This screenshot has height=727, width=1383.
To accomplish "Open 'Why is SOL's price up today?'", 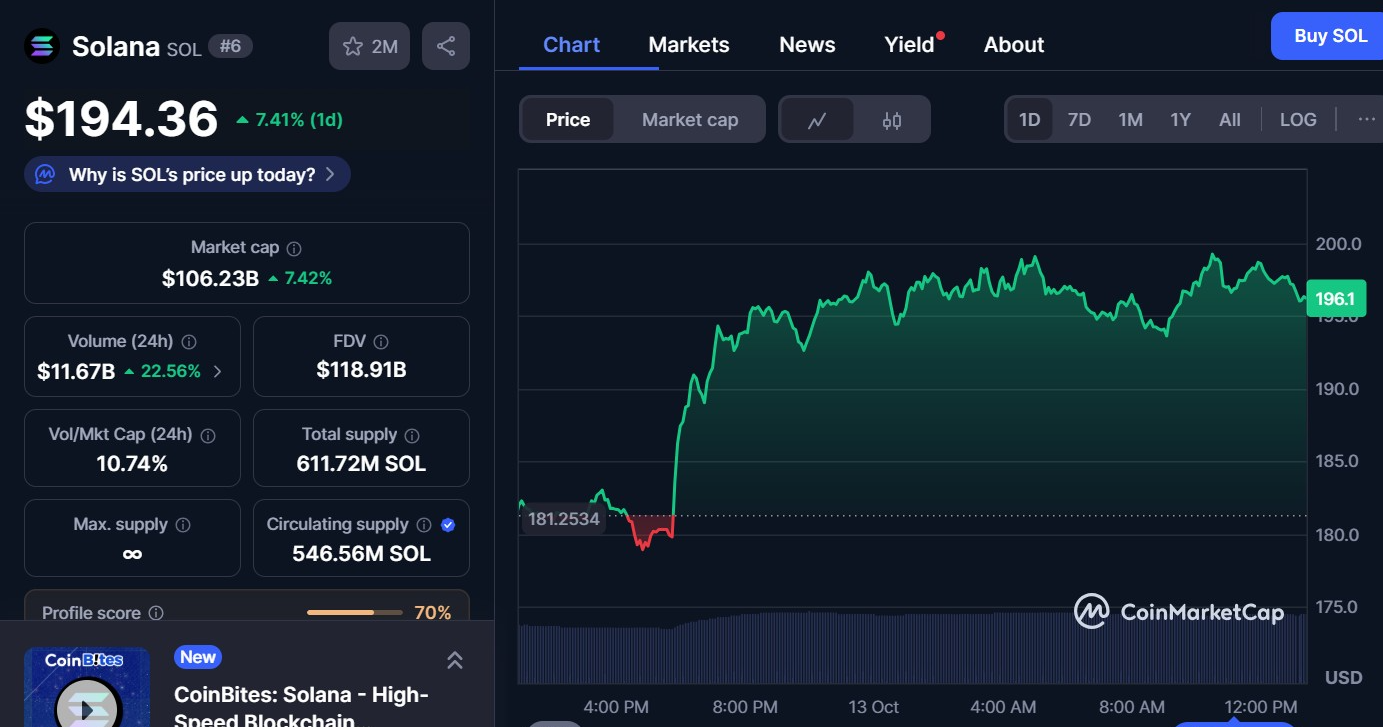I will 186,173.
